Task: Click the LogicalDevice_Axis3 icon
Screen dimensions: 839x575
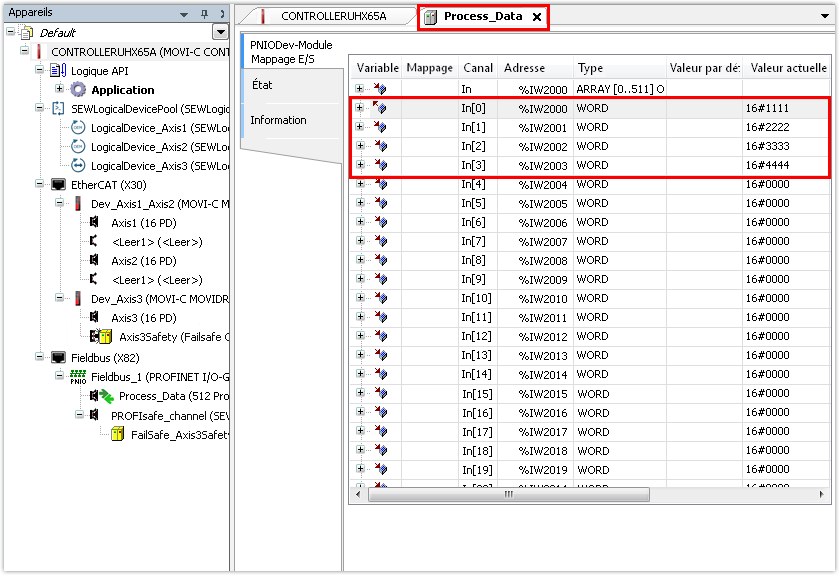Action: pos(78,166)
